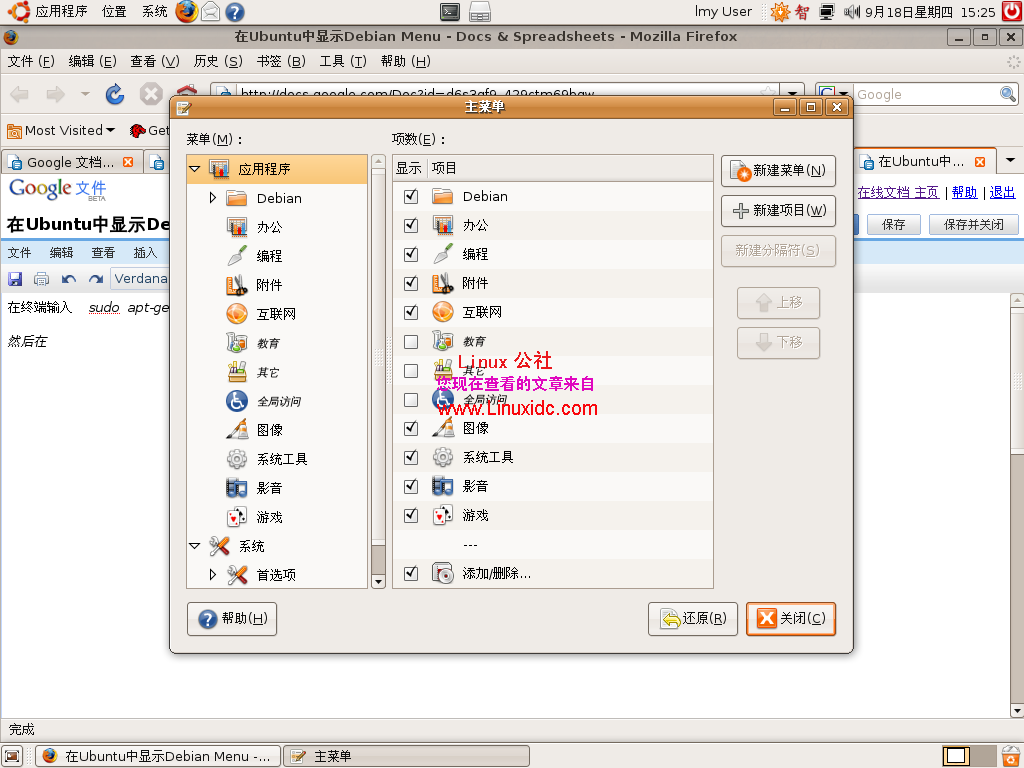The image size is (1024, 768).
Task: Click the 退出 link in Google Docs
Action: click(1002, 192)
